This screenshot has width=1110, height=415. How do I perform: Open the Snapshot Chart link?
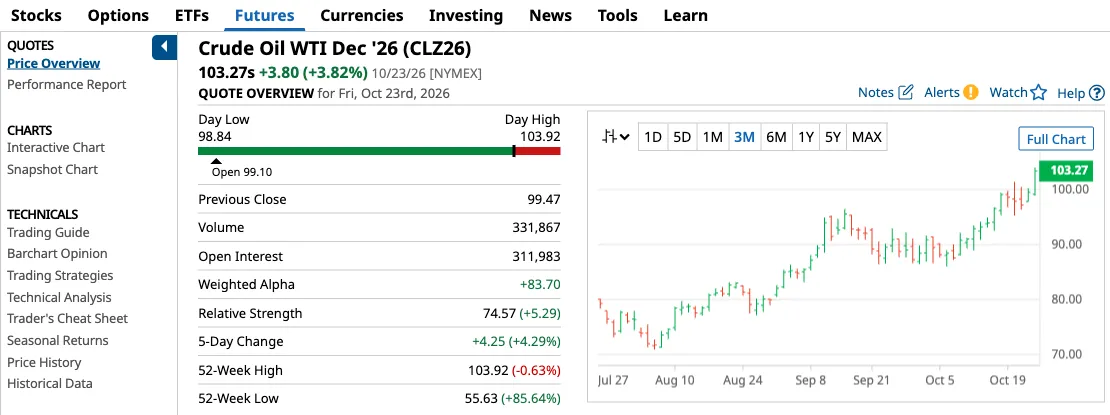click(52, 169)
